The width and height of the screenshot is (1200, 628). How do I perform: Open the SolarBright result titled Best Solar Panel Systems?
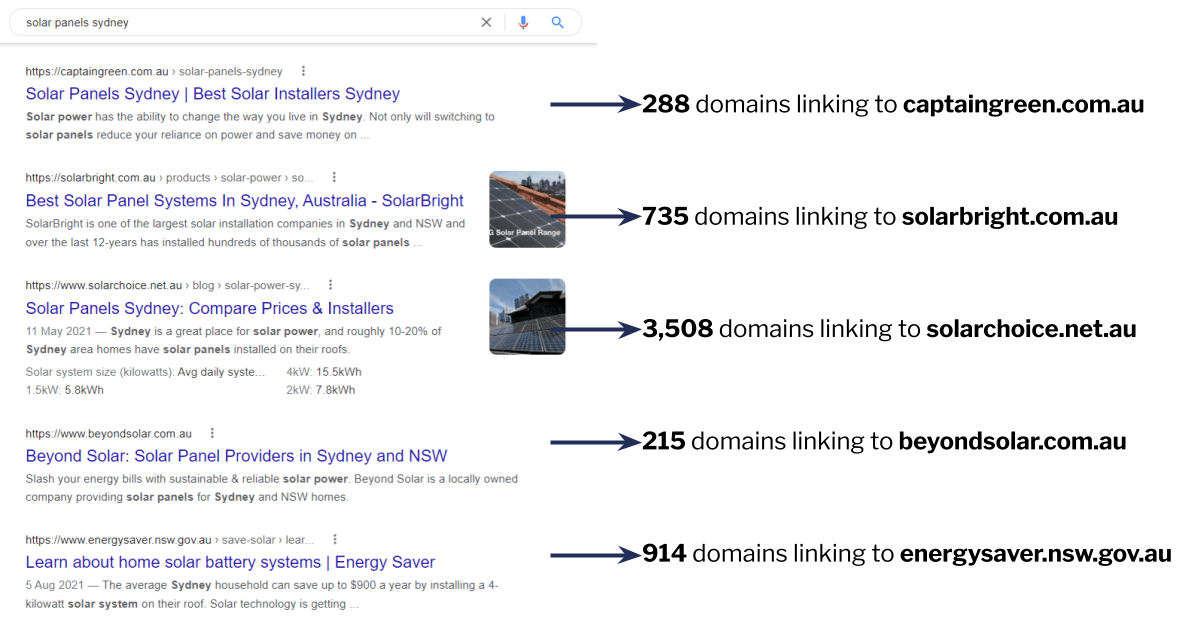(244, 200)
